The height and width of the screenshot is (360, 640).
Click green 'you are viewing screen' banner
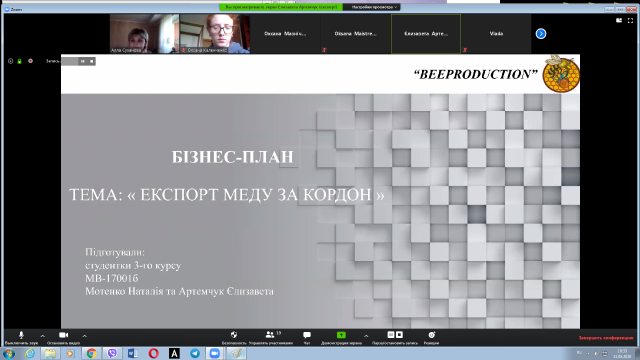281,7
